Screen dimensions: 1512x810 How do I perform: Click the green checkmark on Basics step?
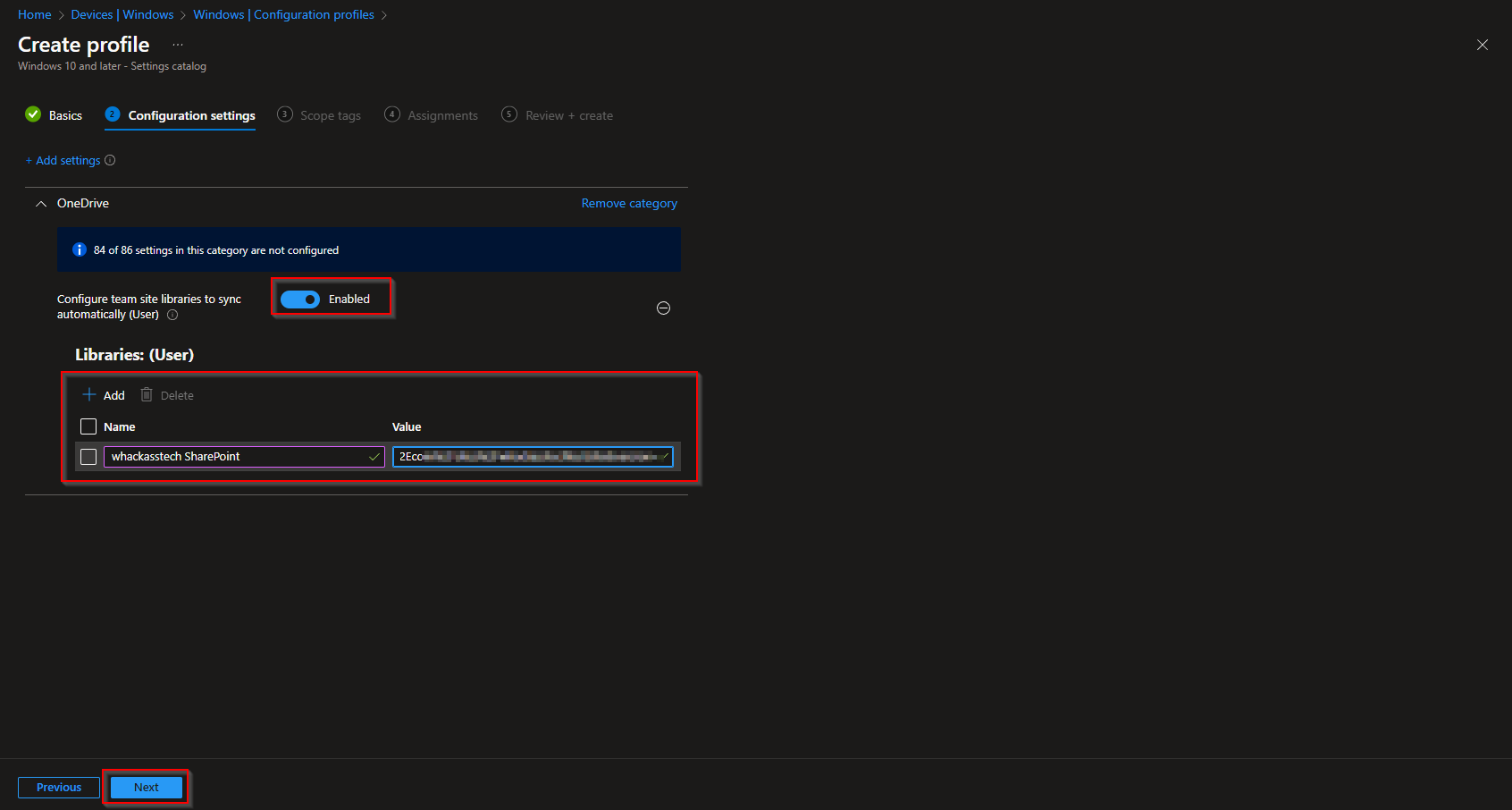(x=33, y=114)
